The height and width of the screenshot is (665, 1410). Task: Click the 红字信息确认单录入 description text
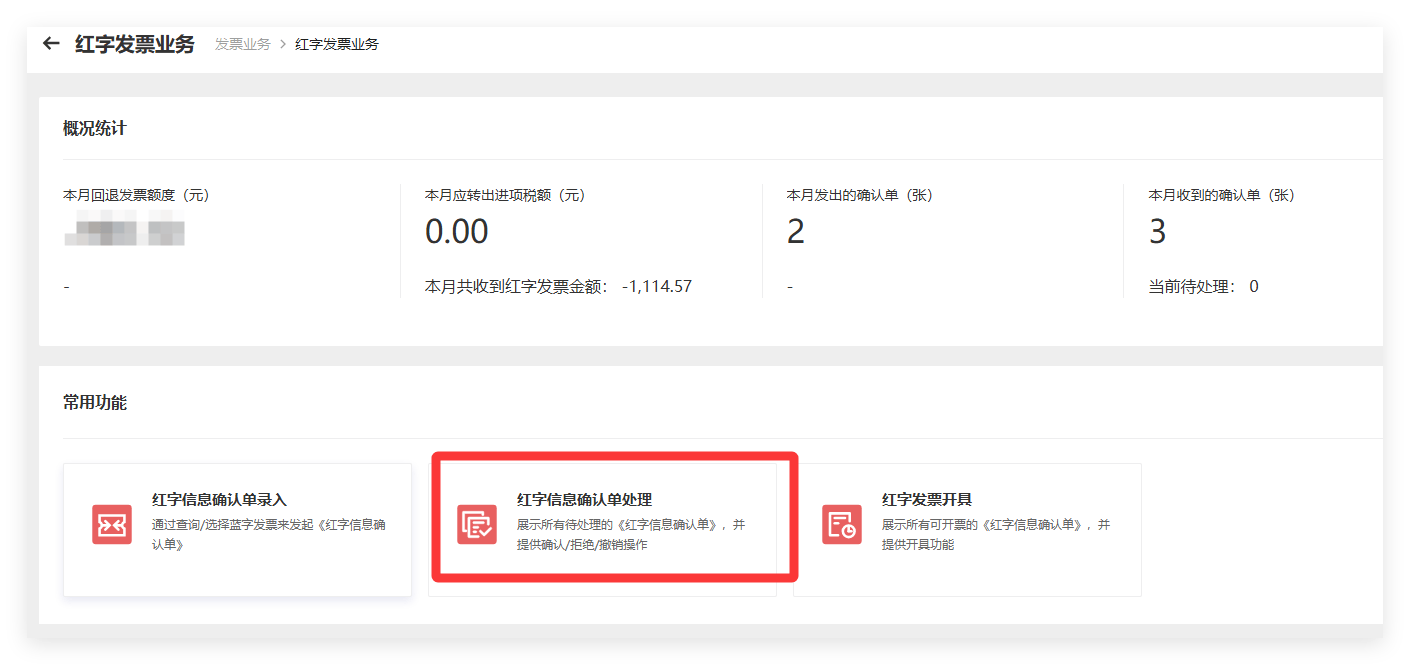click(268, 535)
